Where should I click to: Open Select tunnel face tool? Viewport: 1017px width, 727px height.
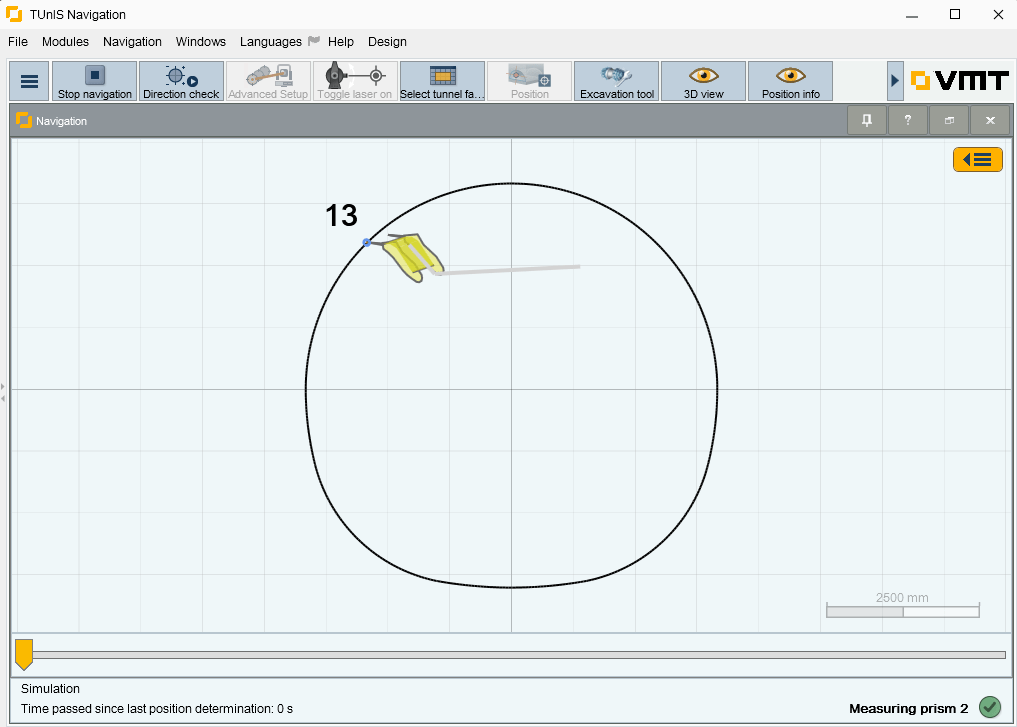tap(442, 81)
